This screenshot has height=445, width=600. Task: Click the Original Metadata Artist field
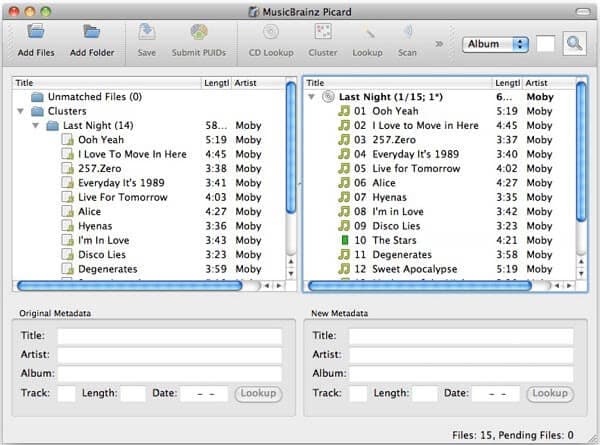(x=170, y=355)
